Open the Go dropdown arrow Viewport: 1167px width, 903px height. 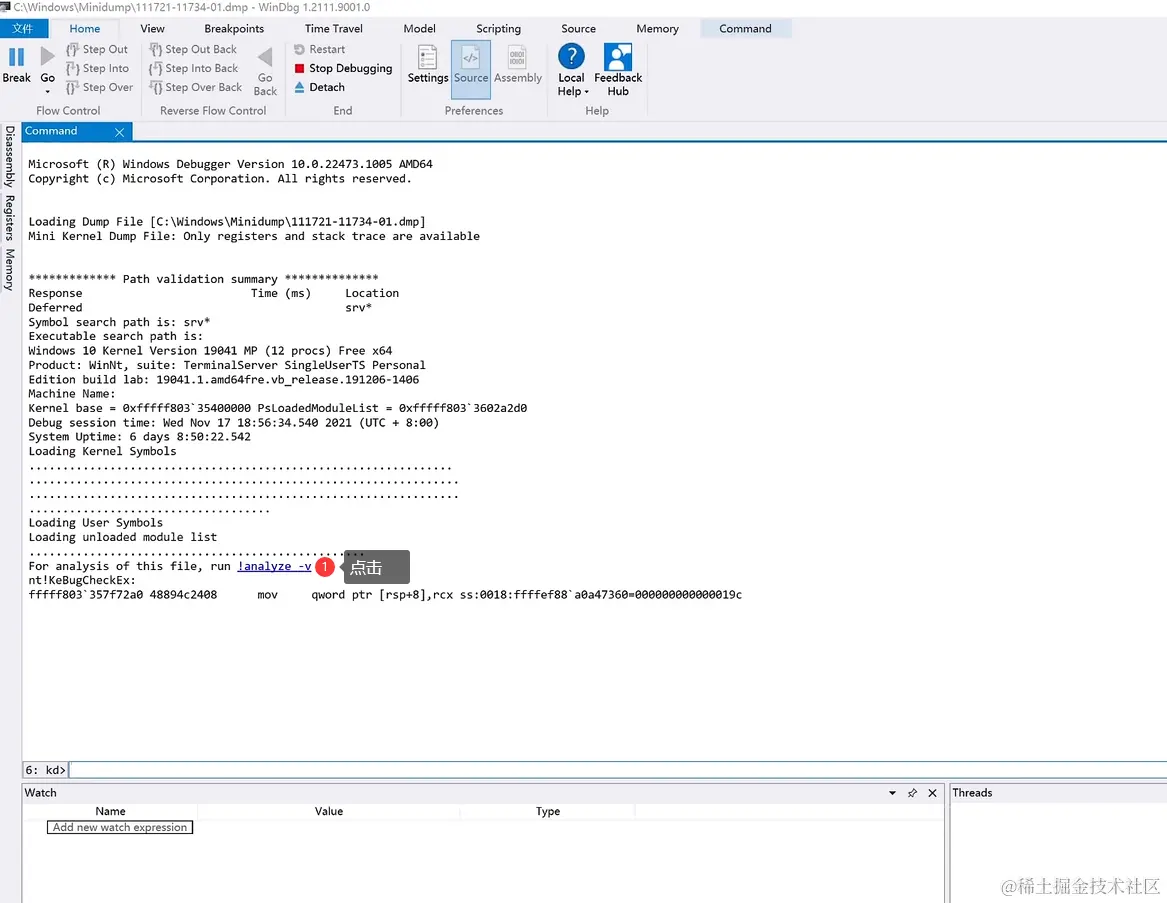tap(48, 92)
